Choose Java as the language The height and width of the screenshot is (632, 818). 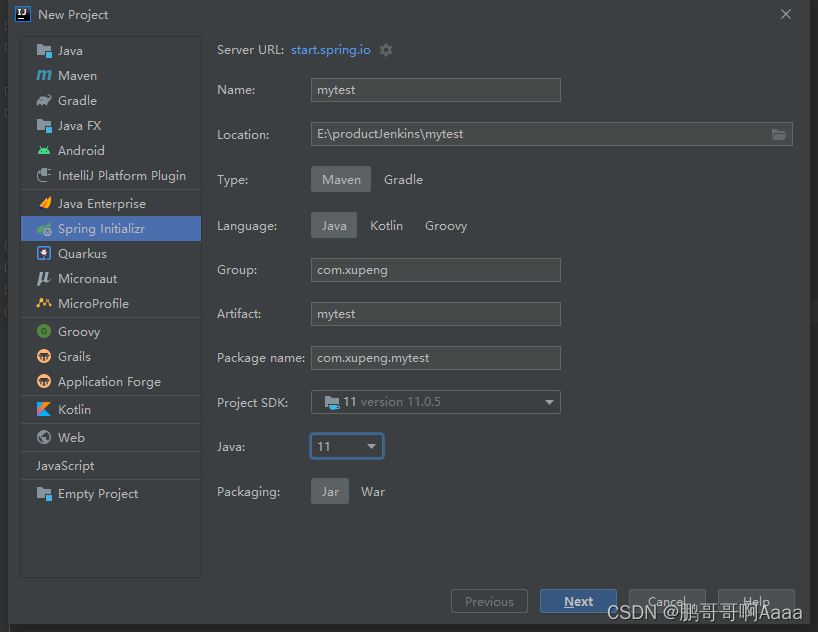pyautogui.click(x=334, y=225)
